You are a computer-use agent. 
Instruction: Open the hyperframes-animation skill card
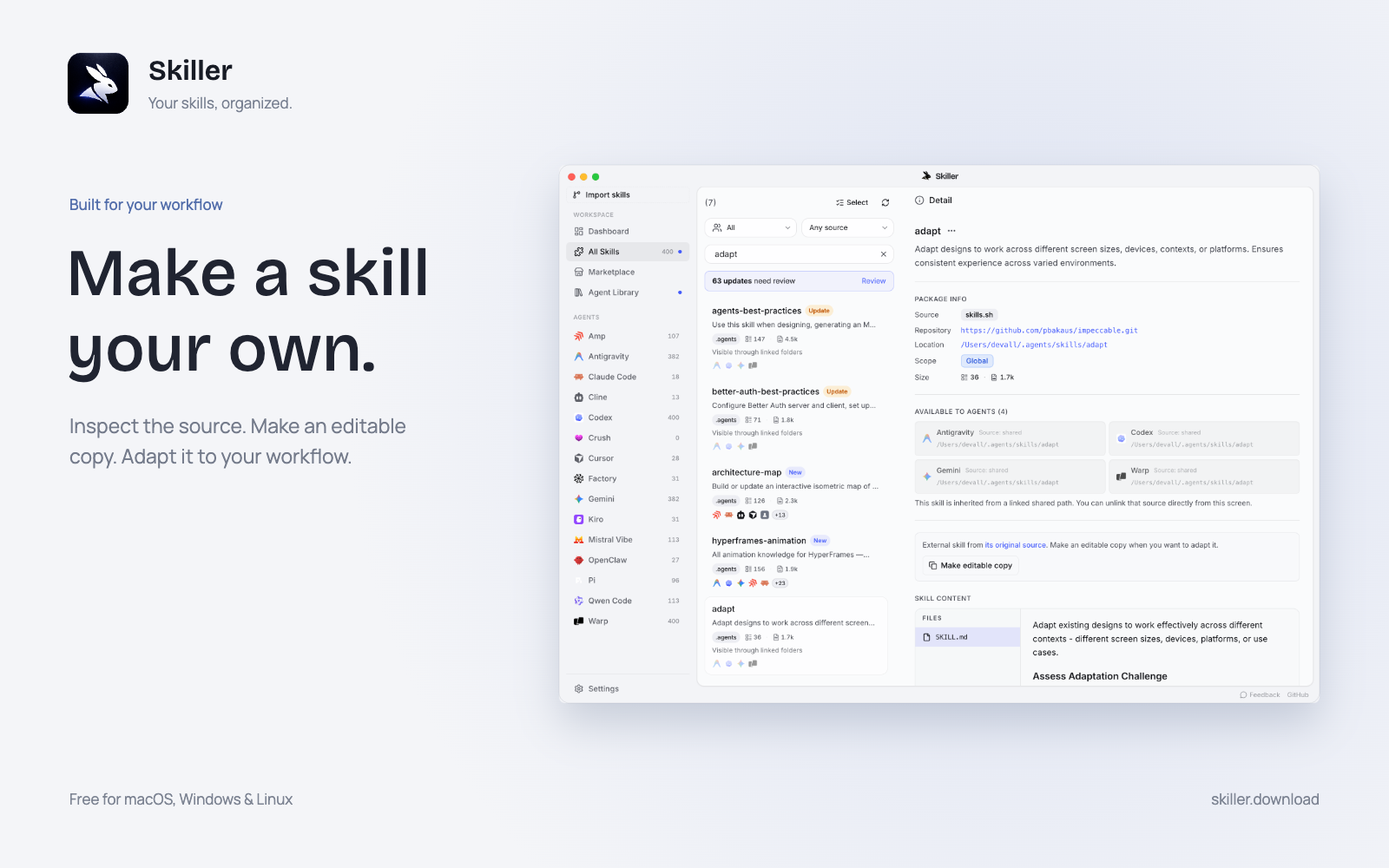pyautogui.click(x=796, y=562)
